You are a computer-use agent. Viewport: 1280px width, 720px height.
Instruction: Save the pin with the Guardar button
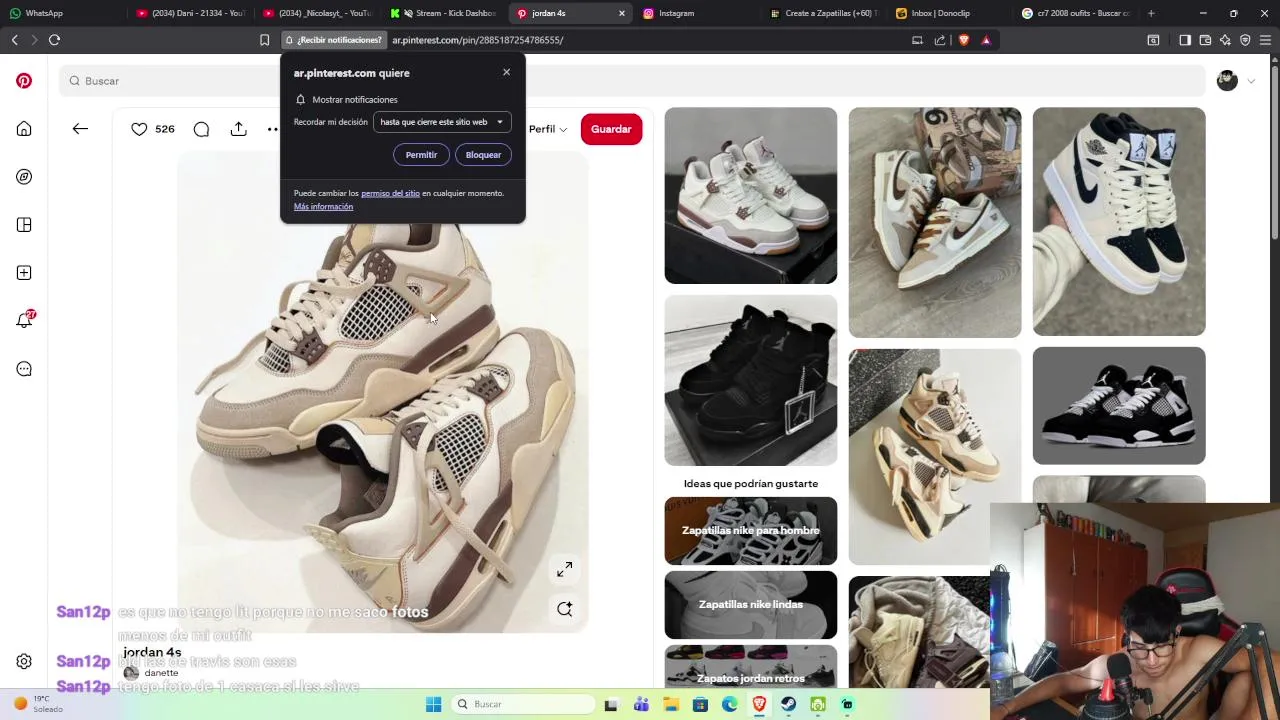coord(611,129)
